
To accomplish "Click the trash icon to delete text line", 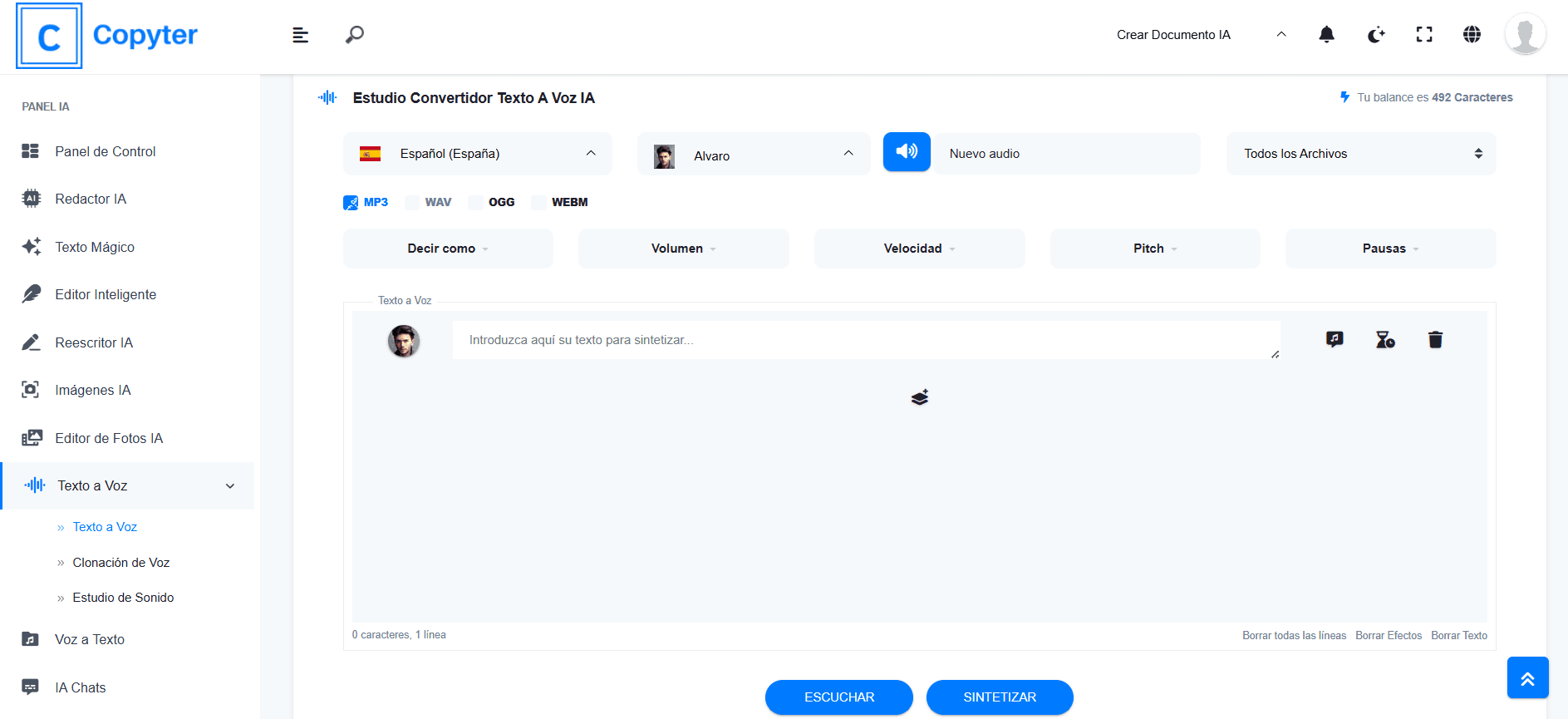I will 1435,339.
